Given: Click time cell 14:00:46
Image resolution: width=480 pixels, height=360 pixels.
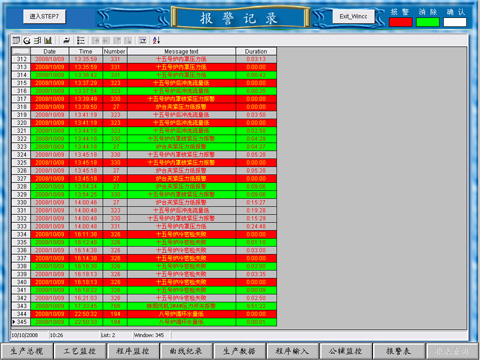Looking at the screenshot, I should tap(86, 203).
